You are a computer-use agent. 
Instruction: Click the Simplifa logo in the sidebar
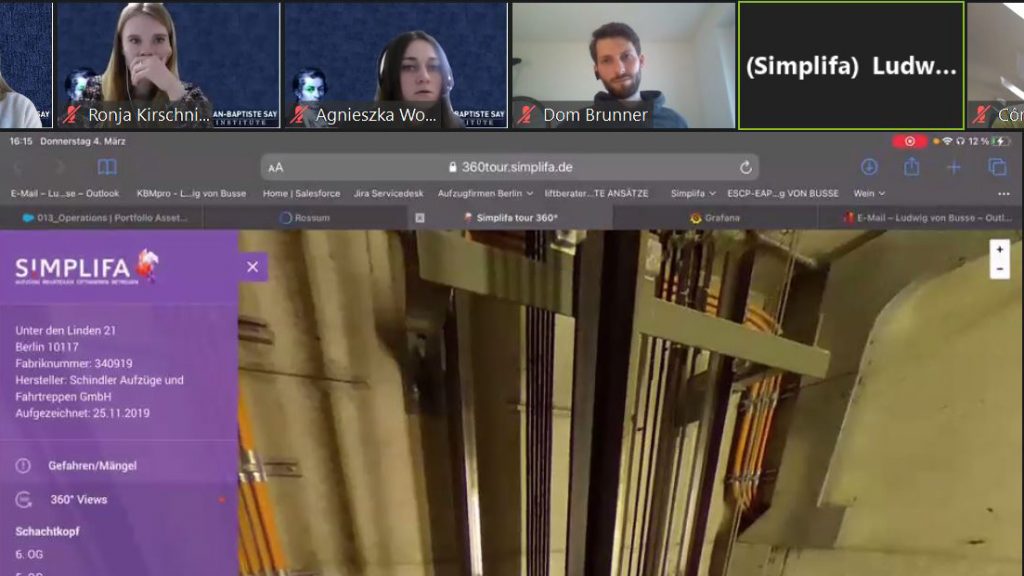point(86,267)
